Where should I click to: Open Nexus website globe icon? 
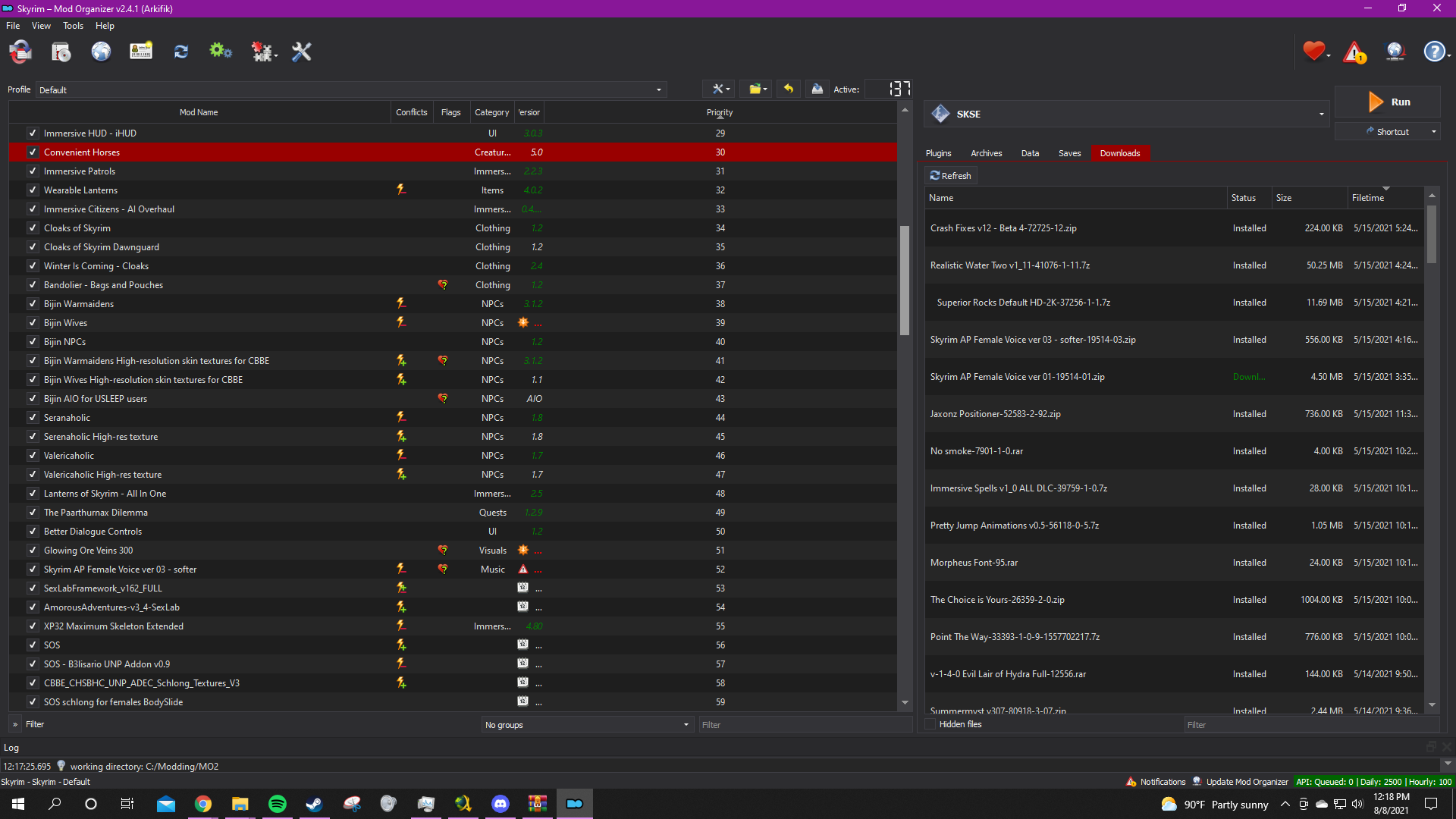click(101, 52)
